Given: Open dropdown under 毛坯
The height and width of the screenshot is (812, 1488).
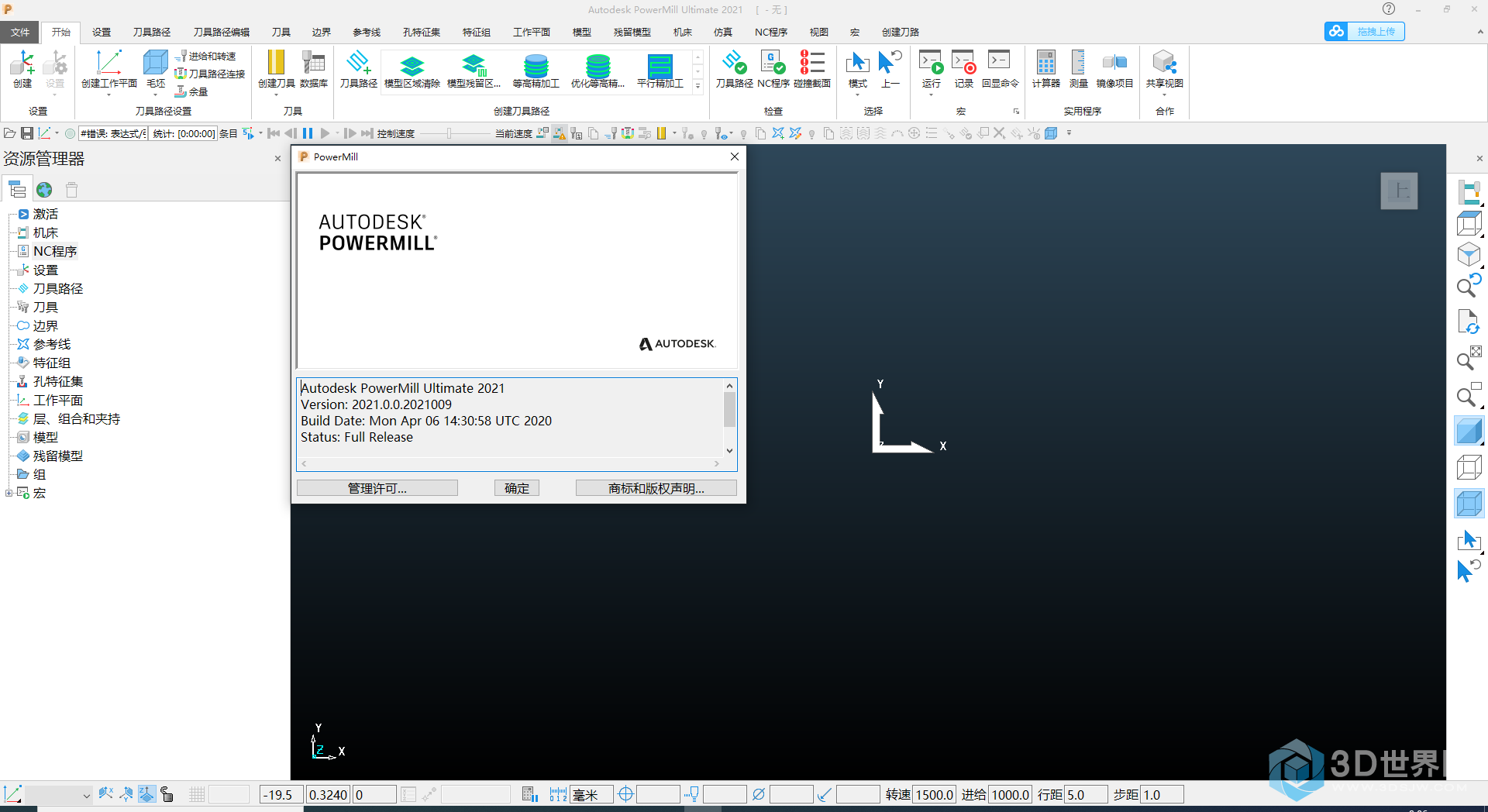Looking at the screenshot, I should point(156,95).
